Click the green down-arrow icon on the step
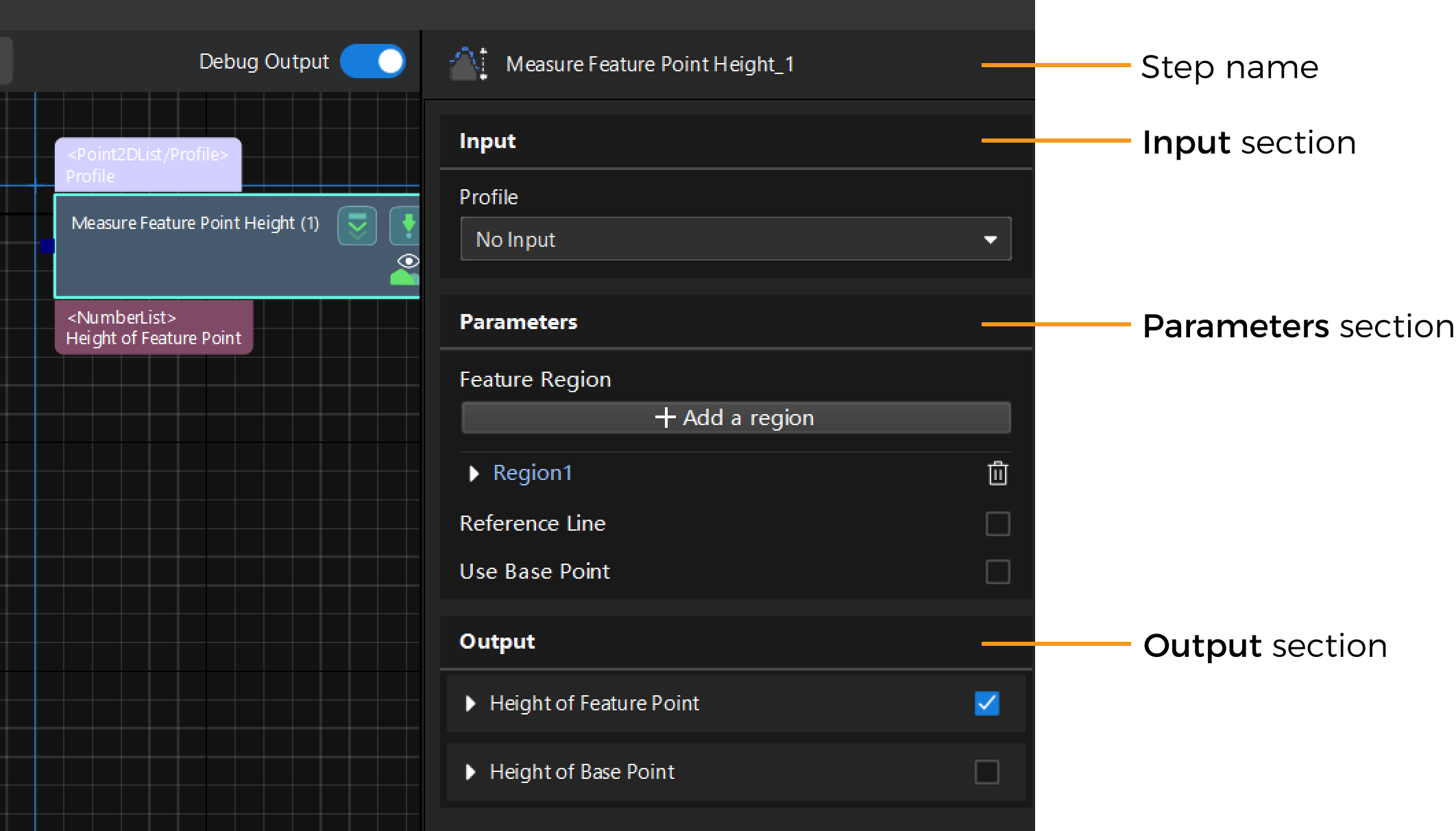This screenshot has height=831, width=1456. coord(407,226)
